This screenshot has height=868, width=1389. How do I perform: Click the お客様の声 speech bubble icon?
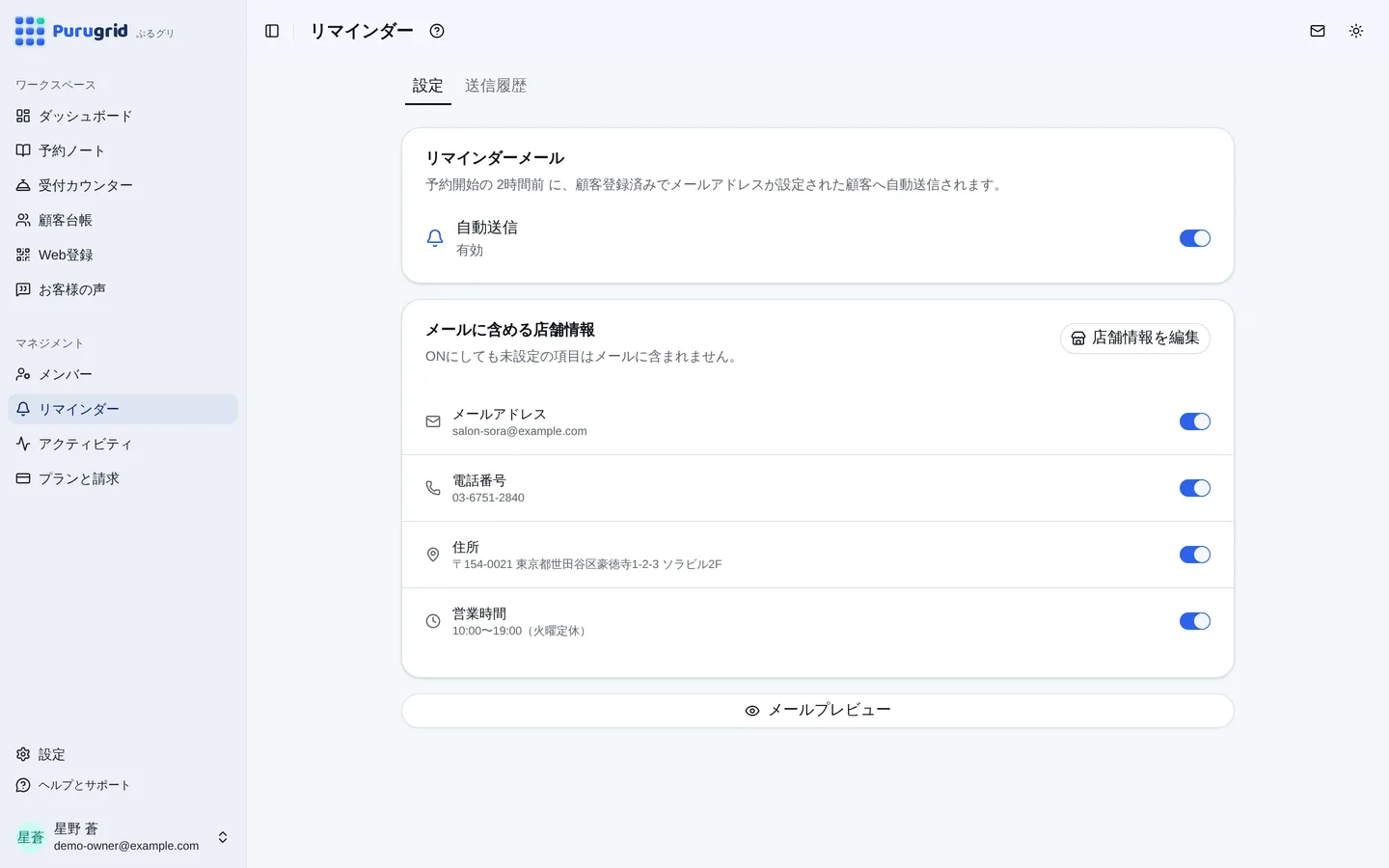pos(23,289)
